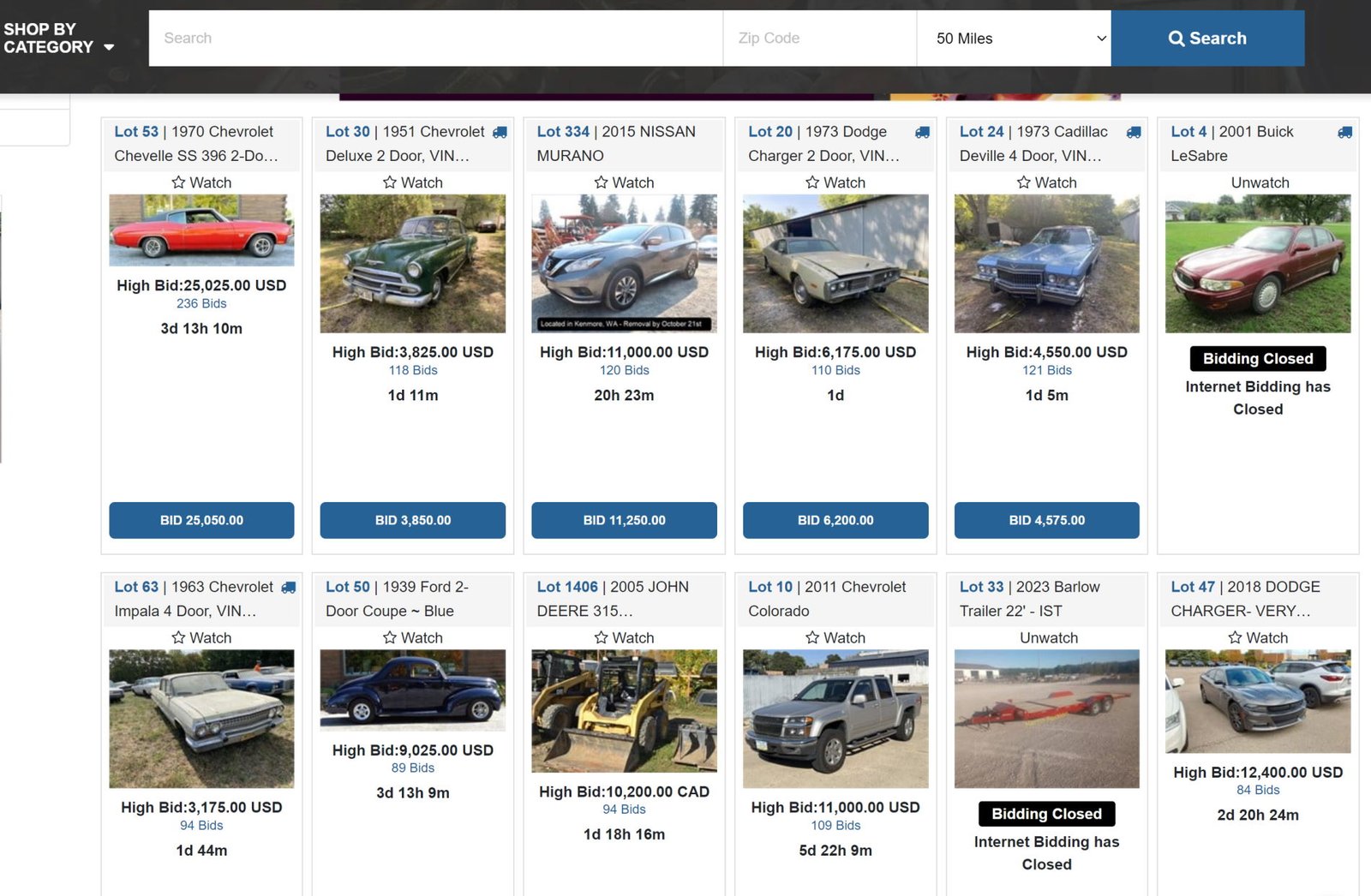
Task: Watch Lot 1406 John Deere
Action: pyautogui.click(x=624, y=638)
